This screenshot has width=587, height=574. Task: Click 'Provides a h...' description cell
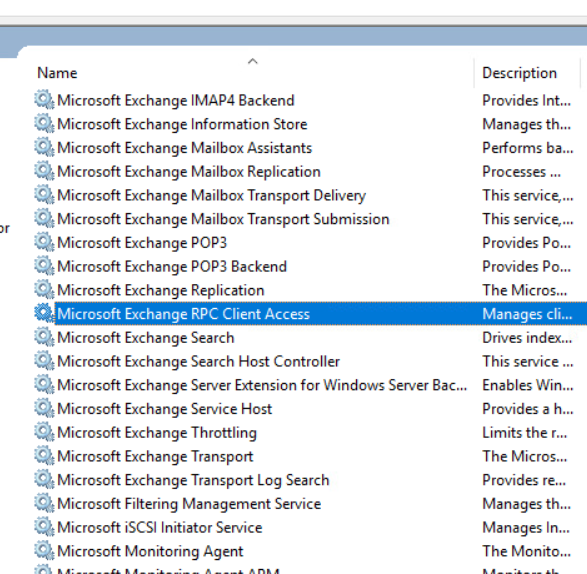click(x=527, y=409)
